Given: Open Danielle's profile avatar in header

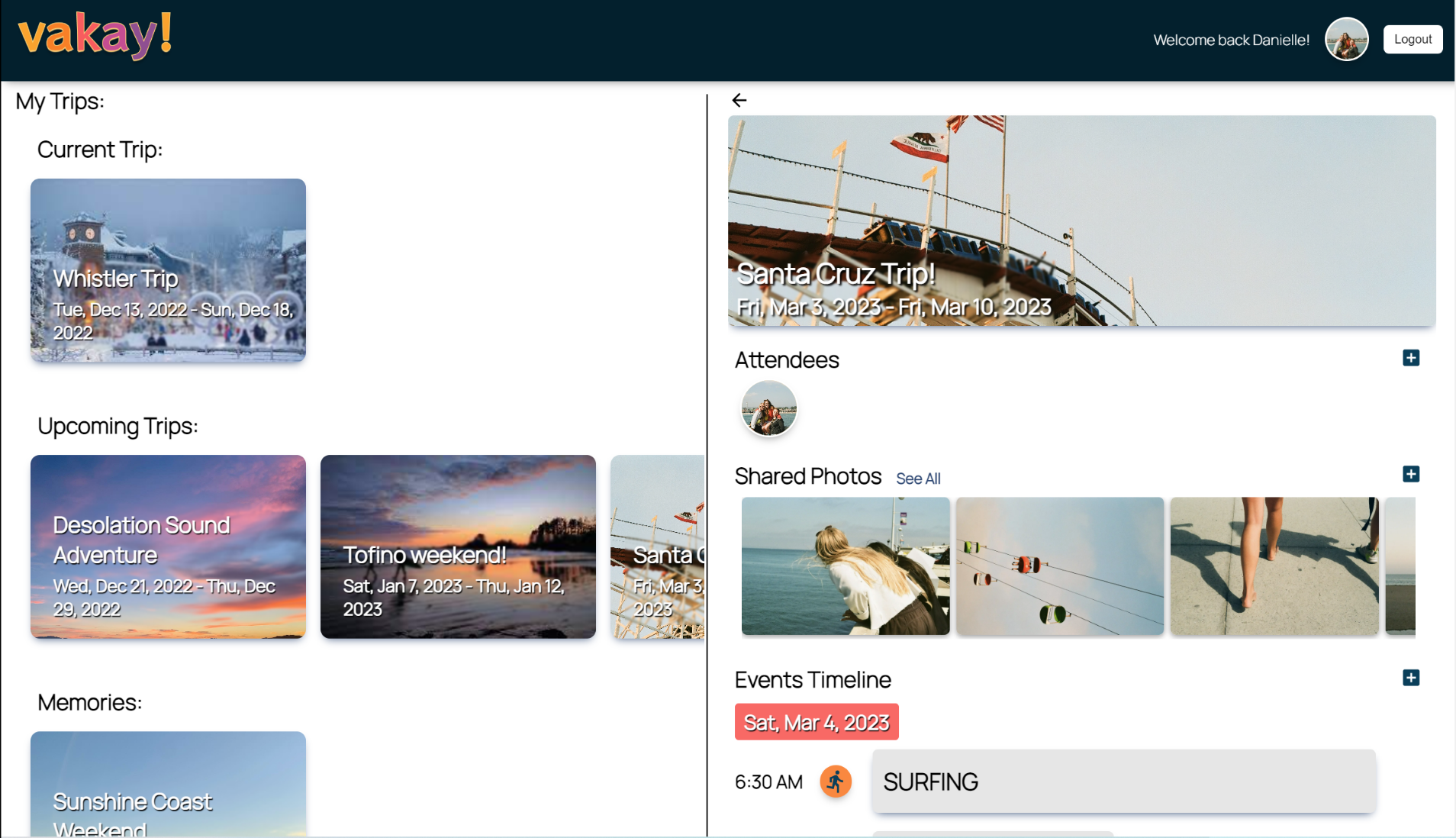Looking at the screenshot, I should coord(1346,39).
